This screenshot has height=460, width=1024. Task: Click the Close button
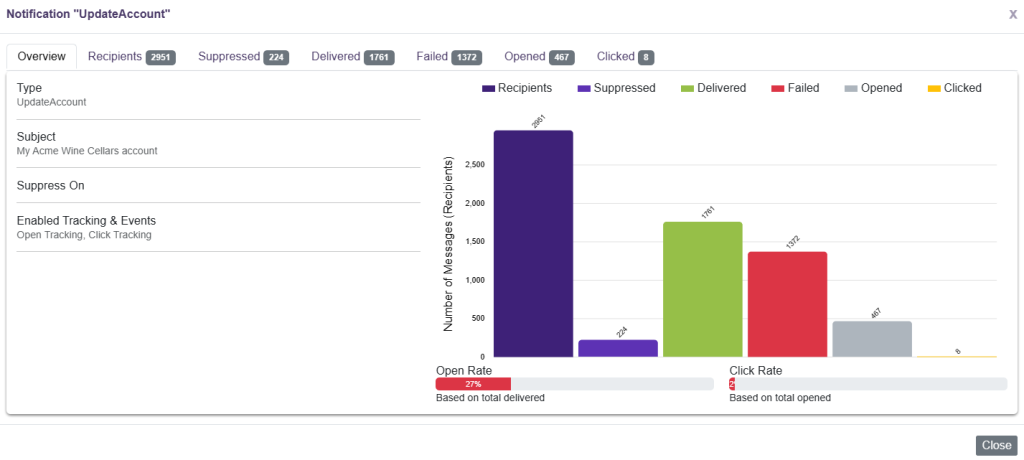[x=996, y=445]
